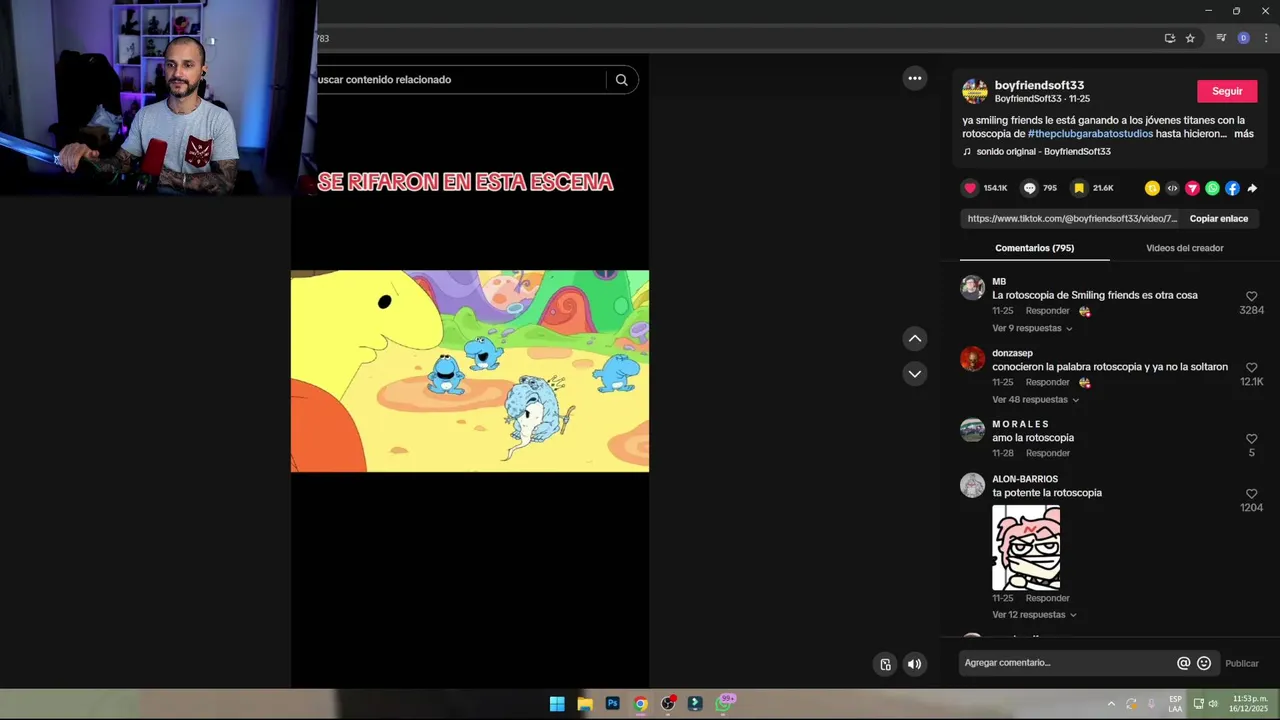Open Windows Start menu
Image resolution: width=1280 pixels, height=720 pixels.
click(557, 704)
